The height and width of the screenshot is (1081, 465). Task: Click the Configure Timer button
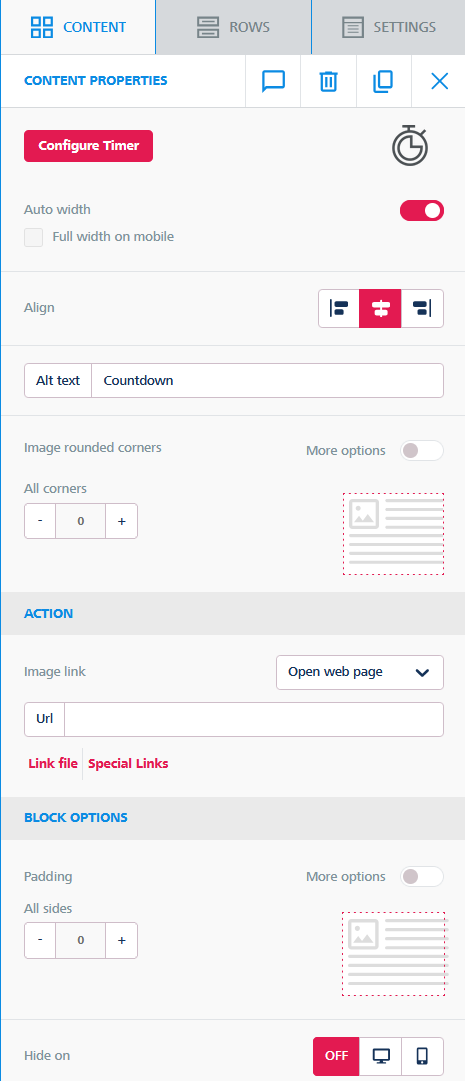point(88,146)
